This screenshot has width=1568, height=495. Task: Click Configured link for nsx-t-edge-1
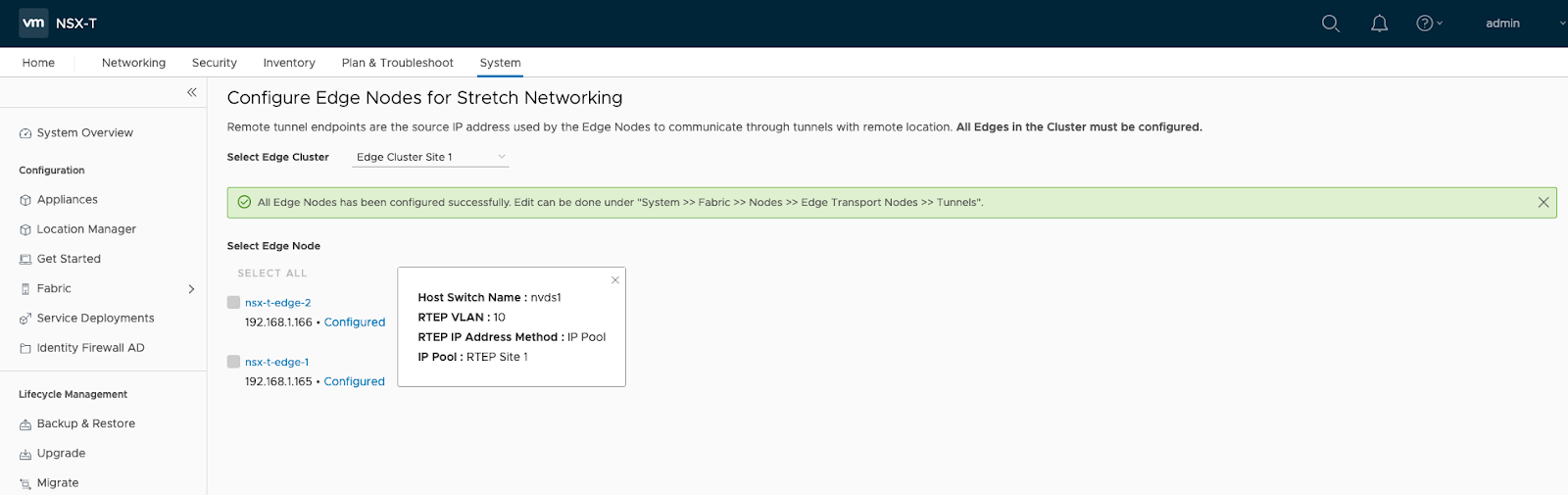click(x=354, y=382)
